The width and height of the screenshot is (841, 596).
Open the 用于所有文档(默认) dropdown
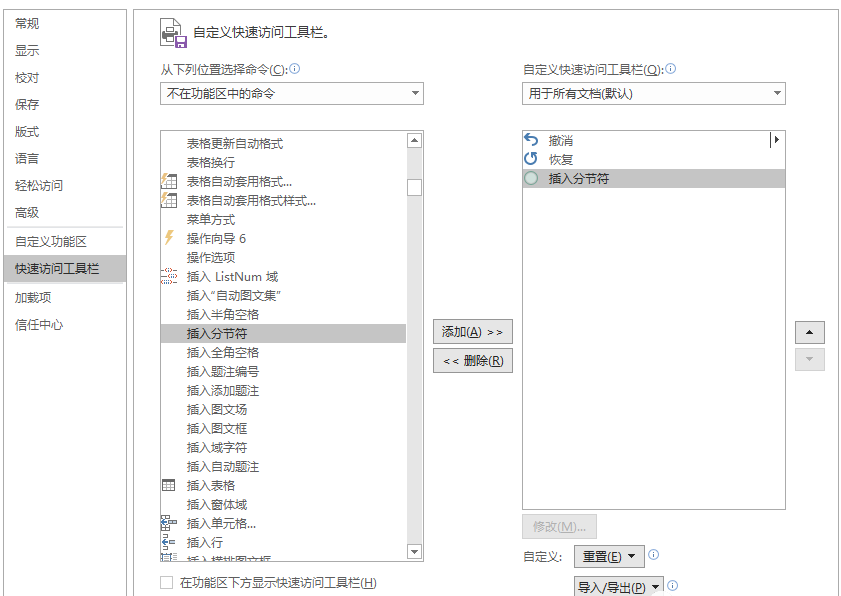coord(654,93)
